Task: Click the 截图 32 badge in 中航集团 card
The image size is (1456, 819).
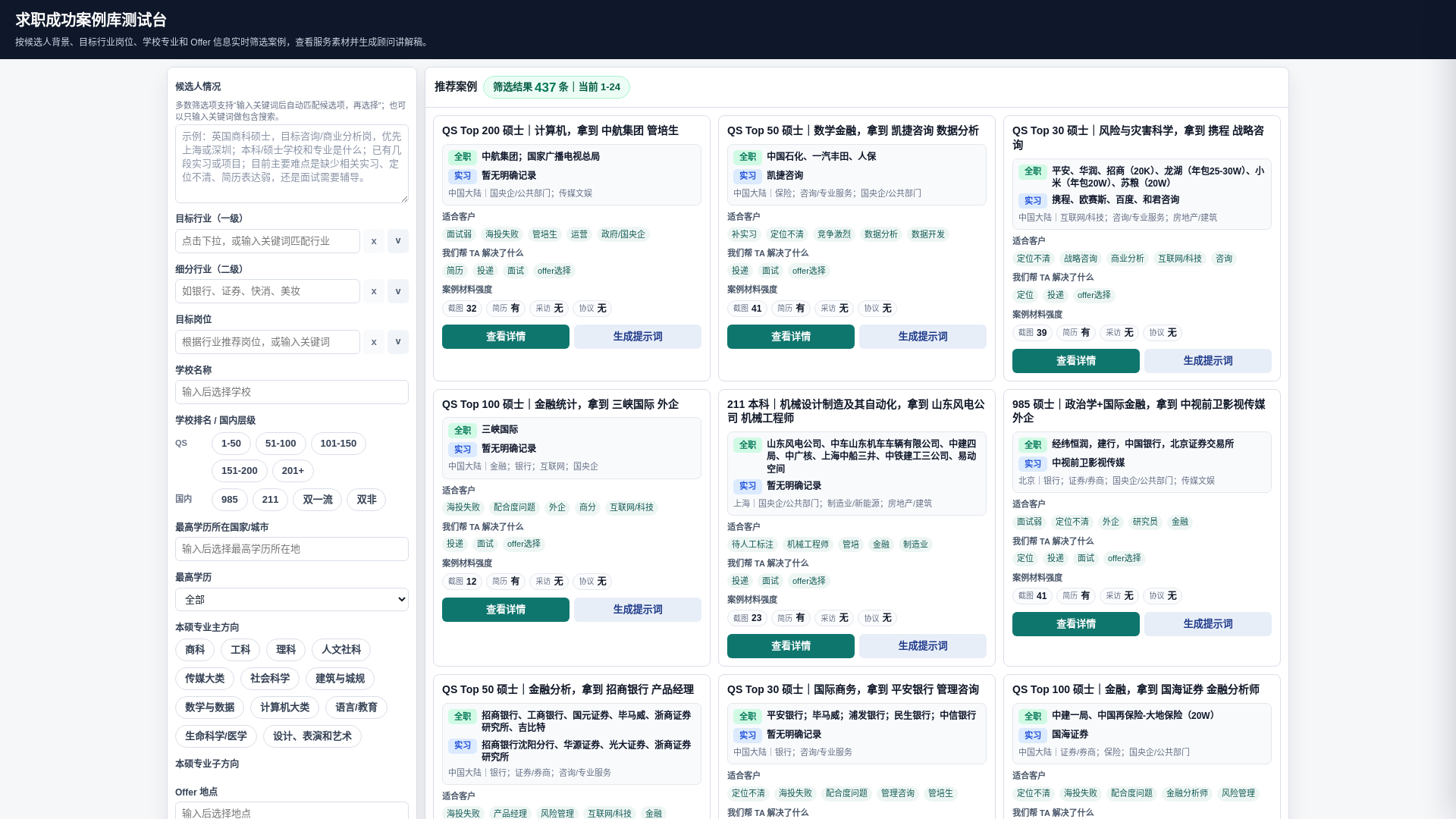Action: click(x=462, y=309)
